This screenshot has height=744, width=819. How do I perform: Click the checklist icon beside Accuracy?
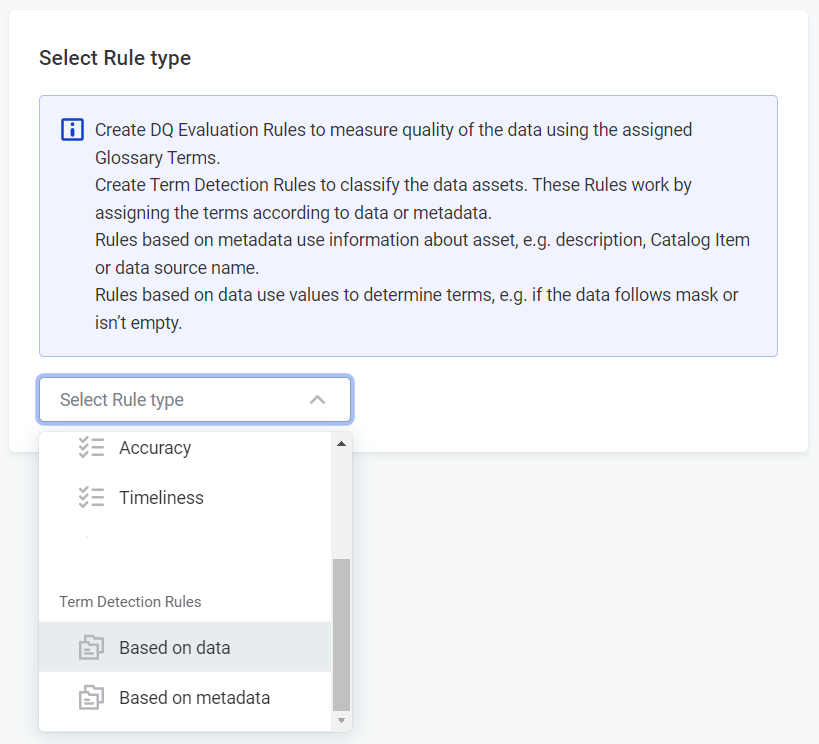91,448
